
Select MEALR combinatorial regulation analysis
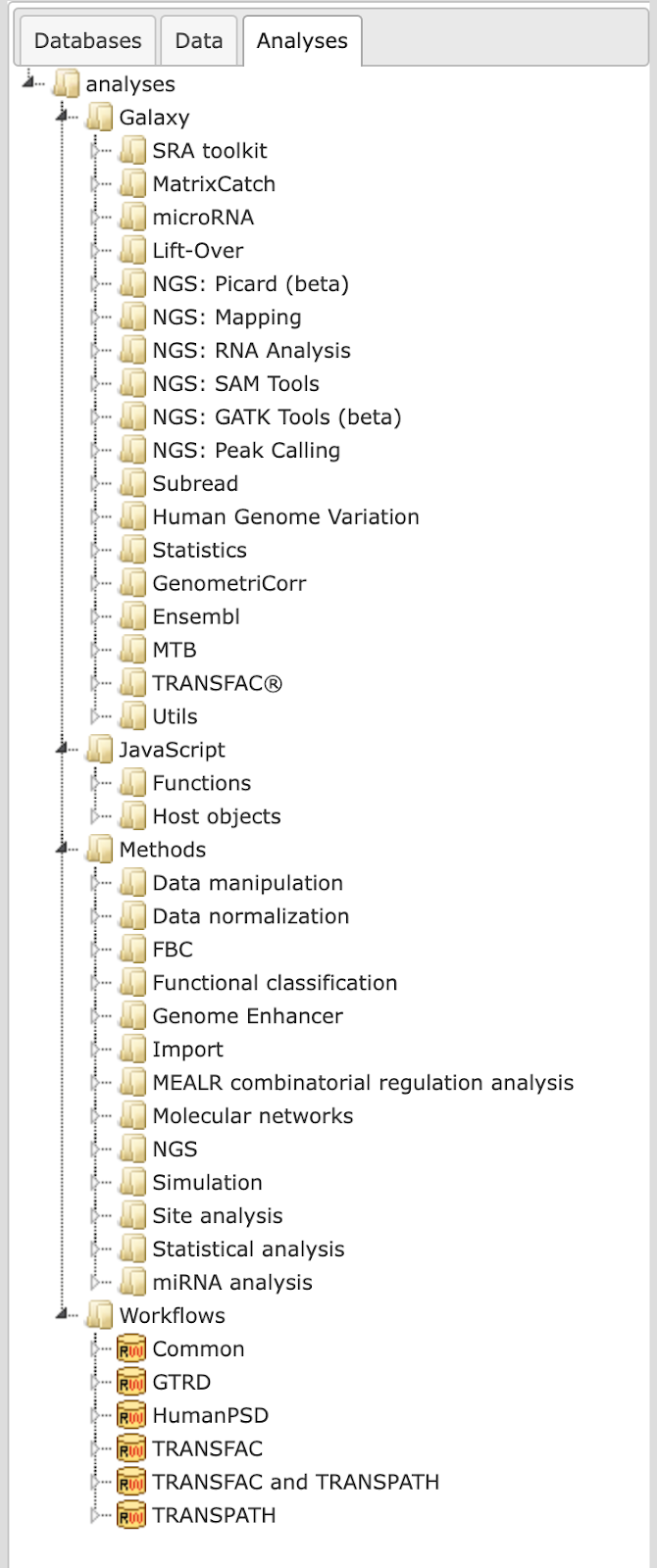(363, 1083)
